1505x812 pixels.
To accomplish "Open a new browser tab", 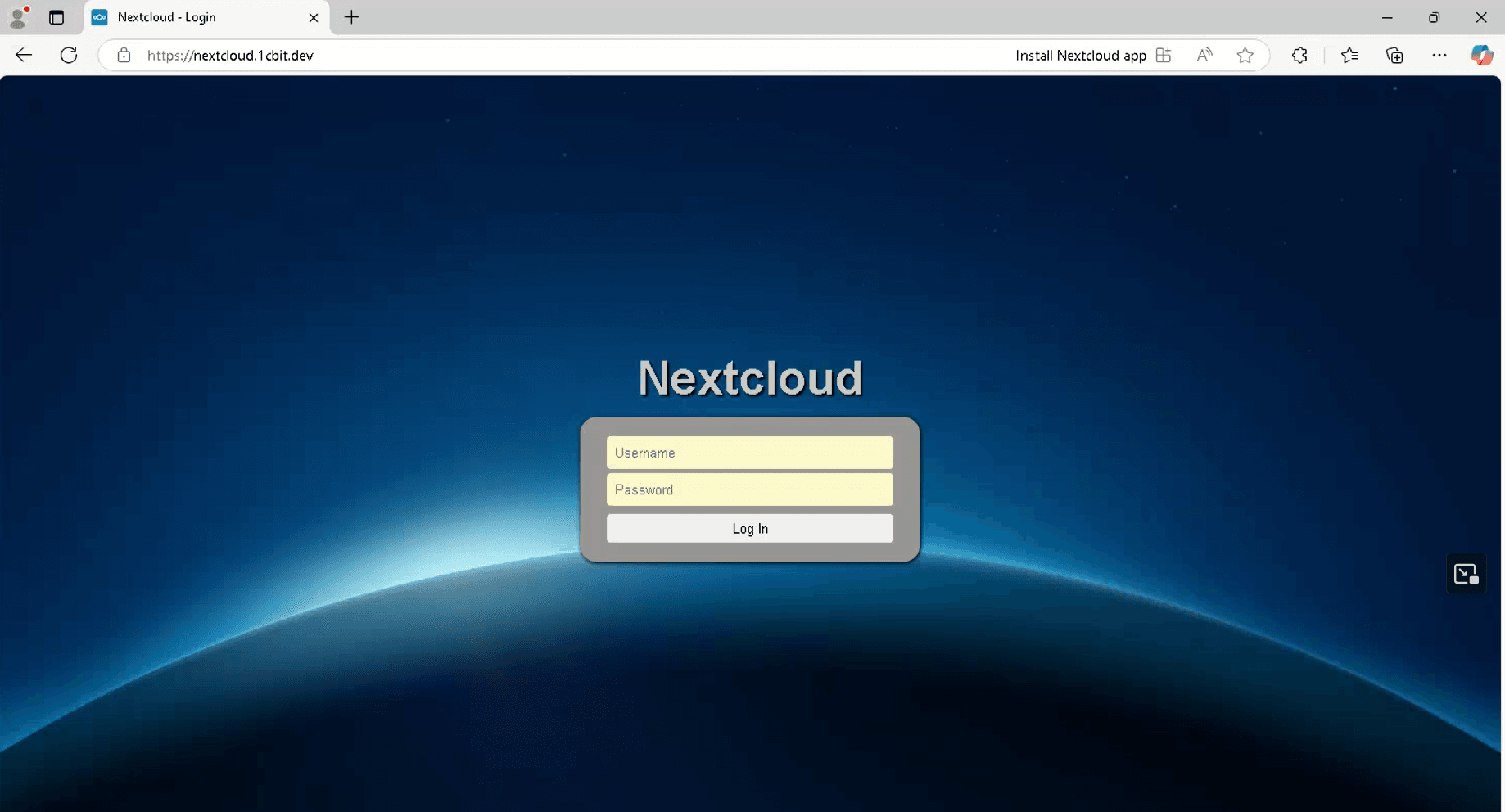I will tap(352, 17).
